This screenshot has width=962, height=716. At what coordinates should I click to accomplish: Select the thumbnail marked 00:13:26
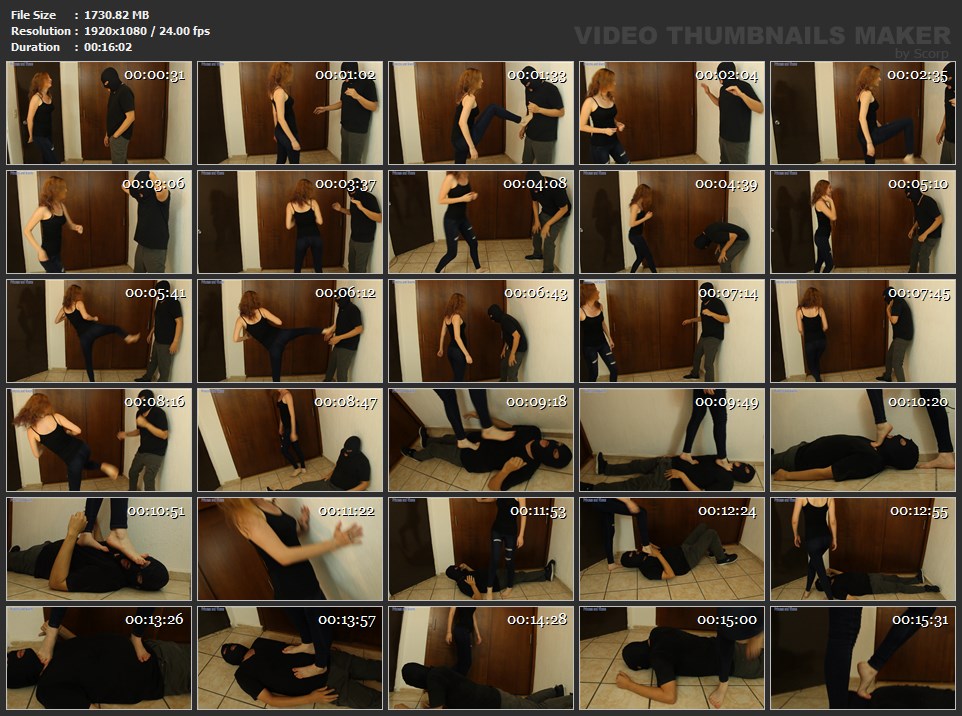click(x=99, y=658)
